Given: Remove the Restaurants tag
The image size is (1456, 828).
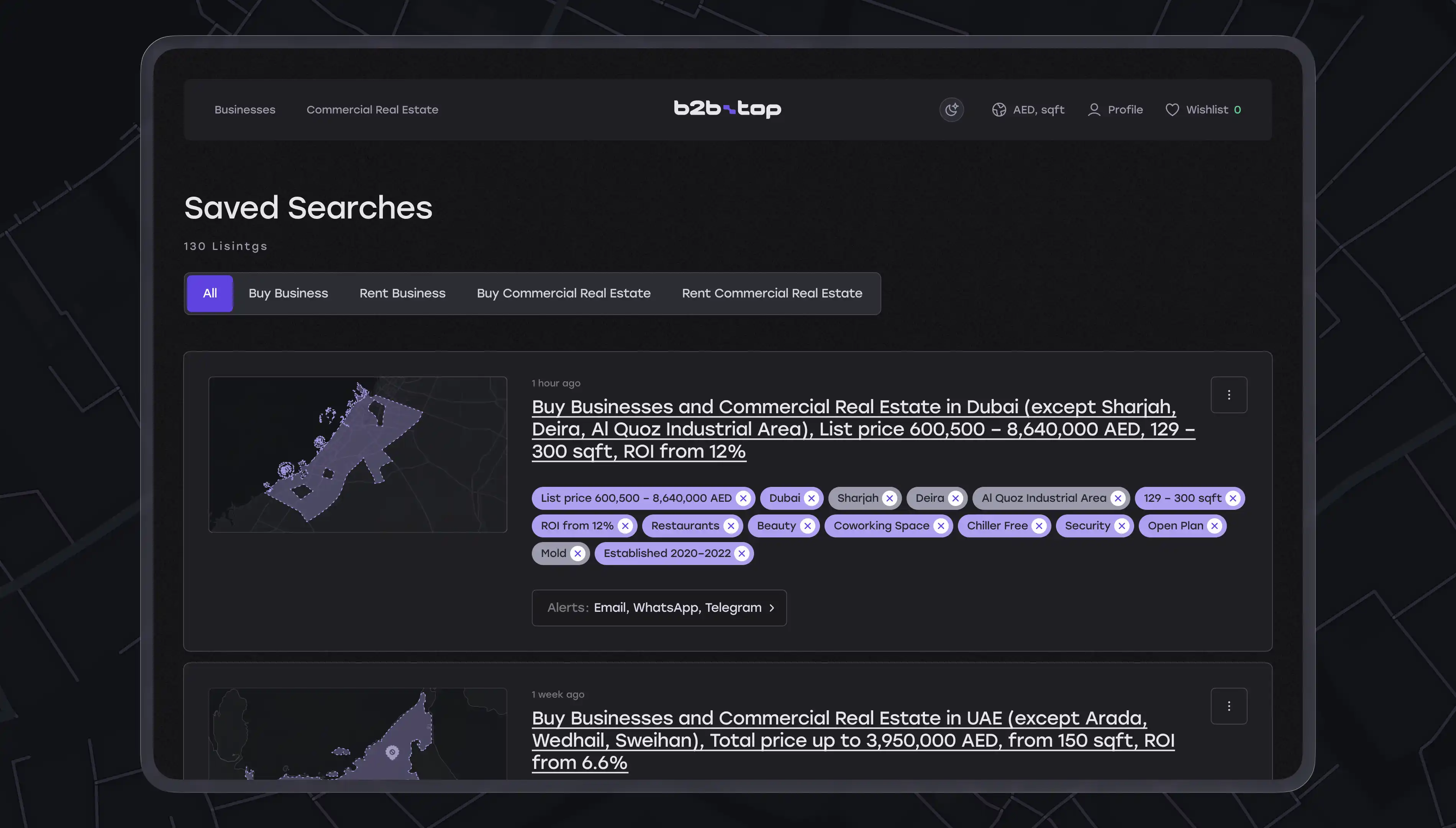Looking at the screenshot, I should coord(731,526).
